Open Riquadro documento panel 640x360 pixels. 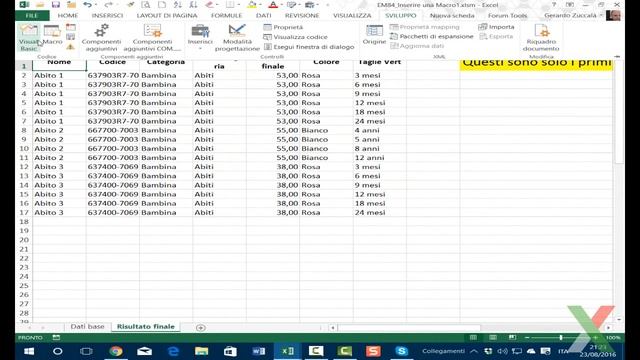[x=541, y=38]
